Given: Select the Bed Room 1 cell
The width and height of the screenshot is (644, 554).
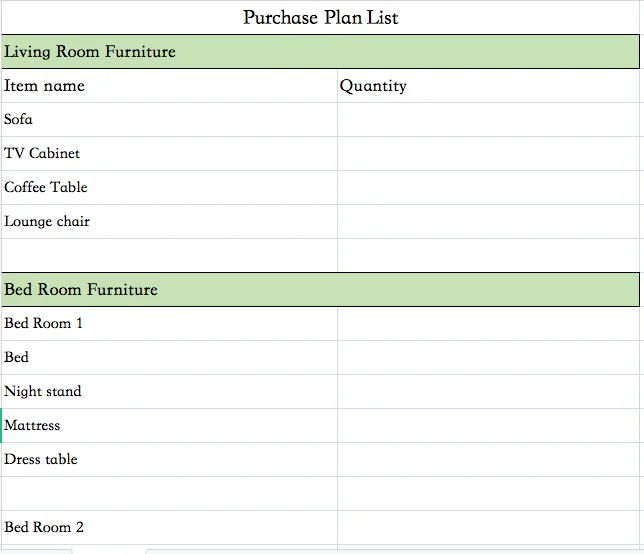Looking at the screenshot, I should (168, 324).
